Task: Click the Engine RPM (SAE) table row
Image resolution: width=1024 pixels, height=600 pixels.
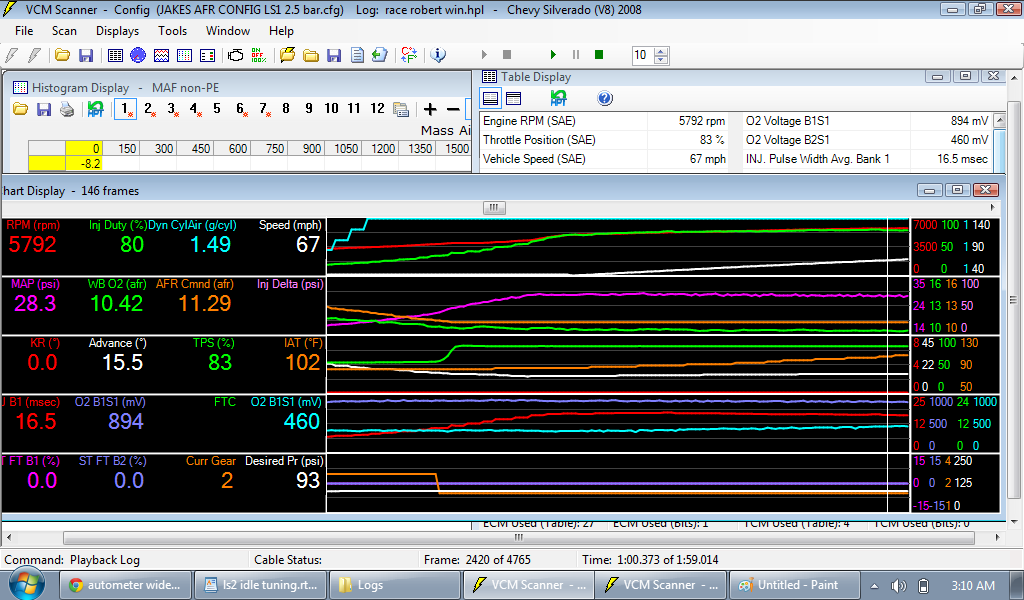Action: pos(605,121)
